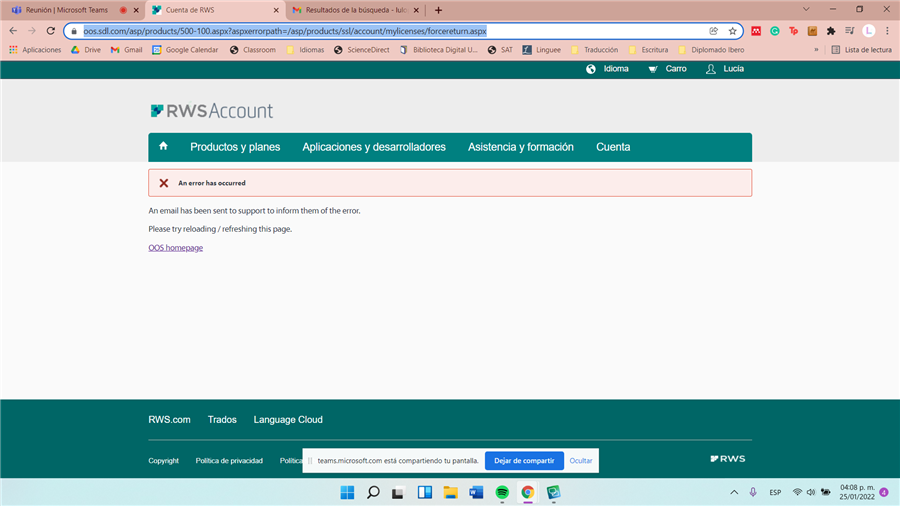Open Microsoft Word from the taskbar
Screen dimensions: 900x506
coord(476,492)
